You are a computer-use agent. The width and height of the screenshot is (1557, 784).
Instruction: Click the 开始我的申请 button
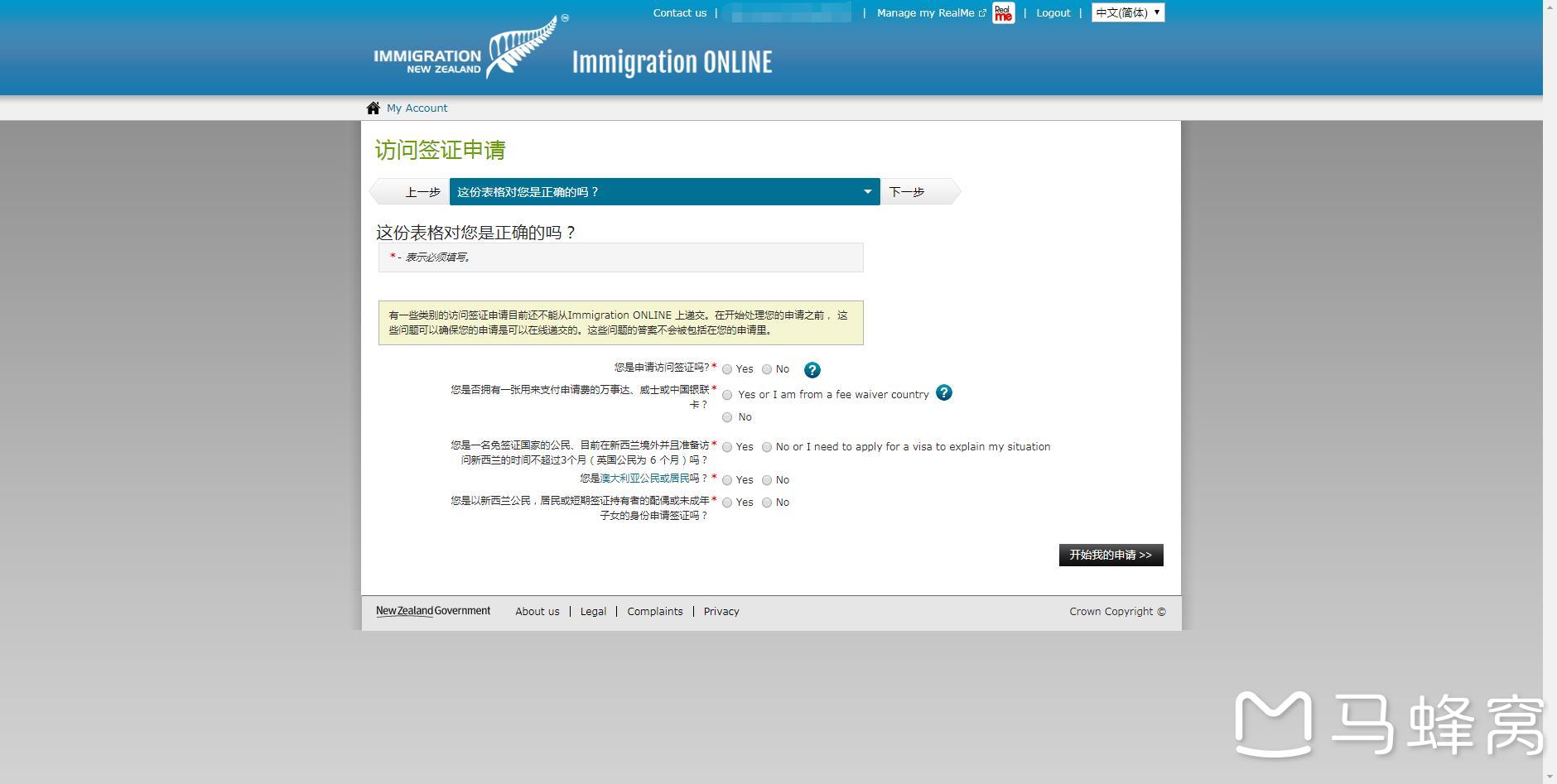1110,555
